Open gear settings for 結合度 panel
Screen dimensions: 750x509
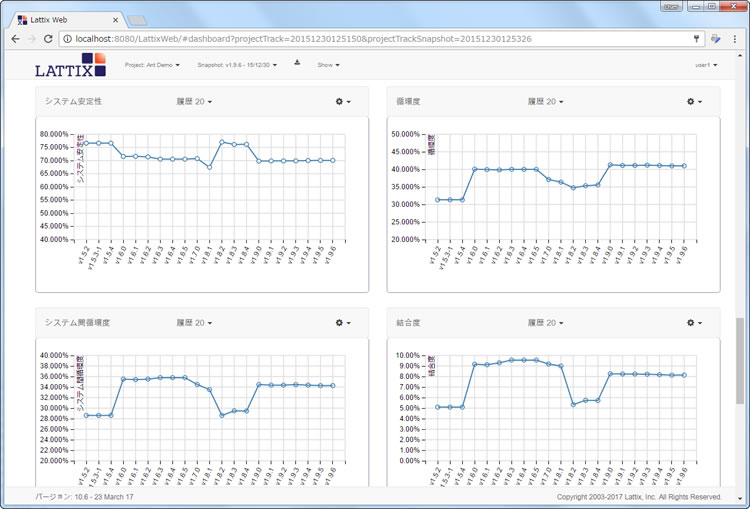point(694,323)
